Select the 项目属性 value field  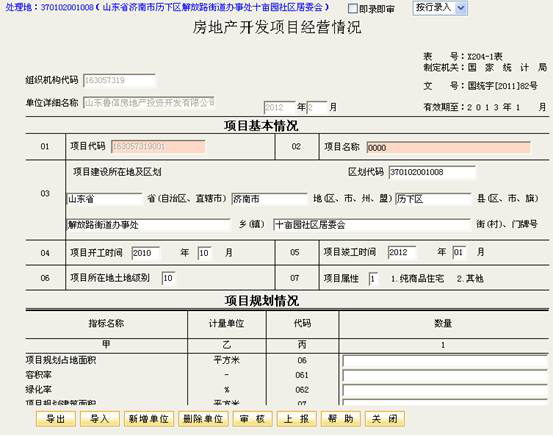373,279
